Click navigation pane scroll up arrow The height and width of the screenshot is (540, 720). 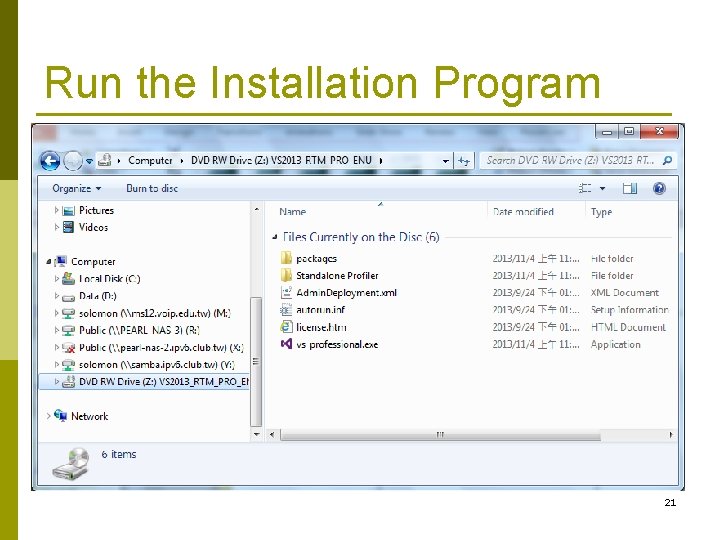[257, 209]
